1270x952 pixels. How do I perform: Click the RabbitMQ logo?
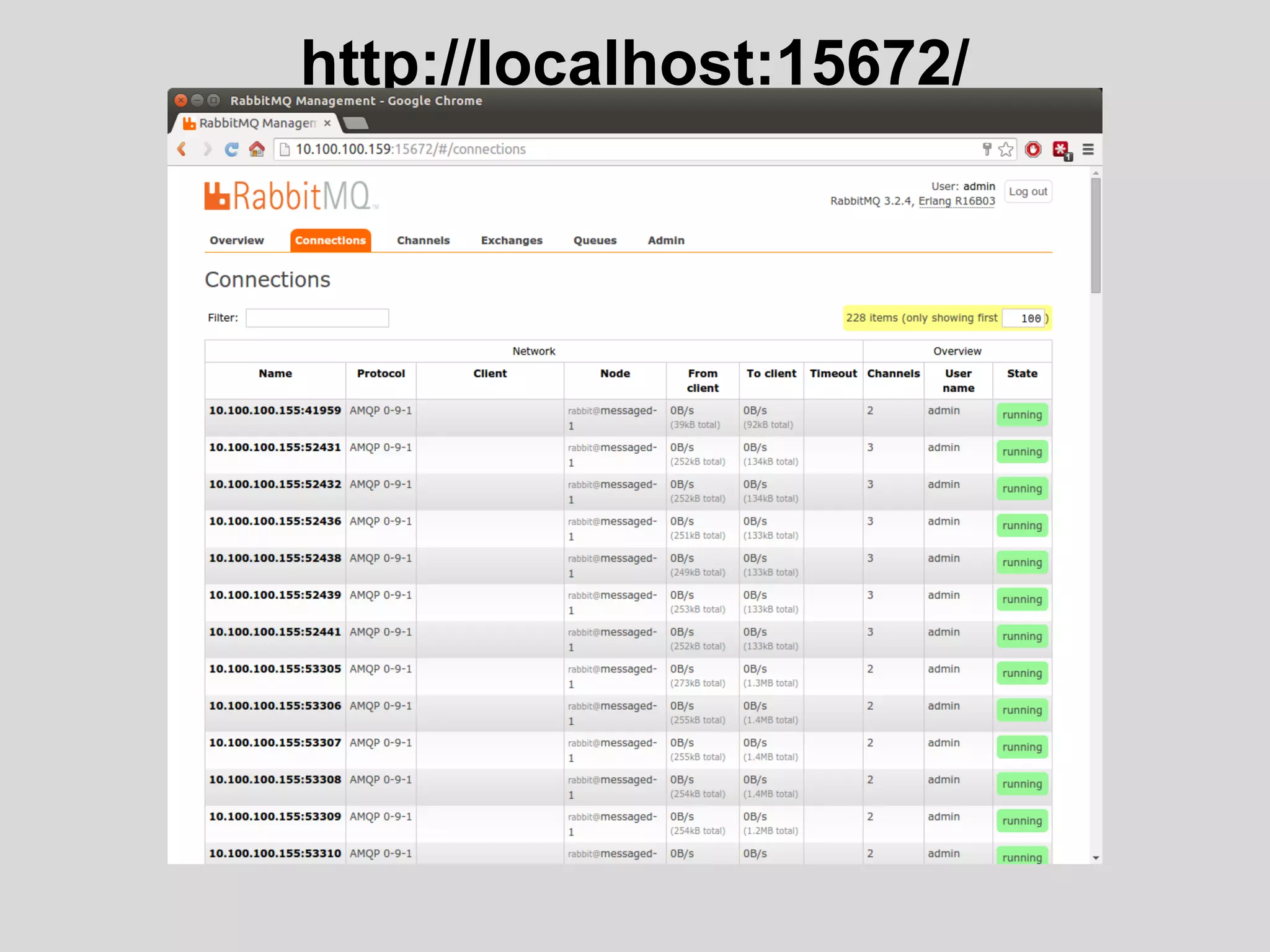290,196
